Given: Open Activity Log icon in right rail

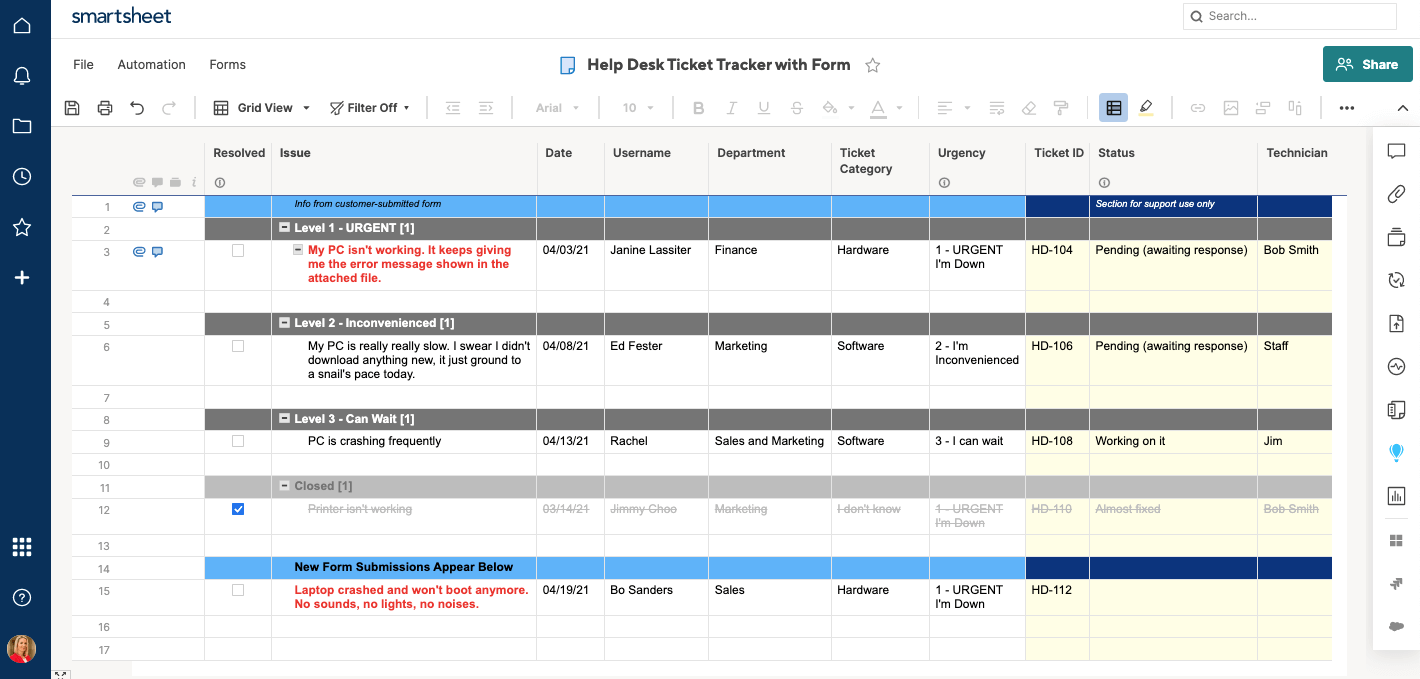Looking at the screenshot, I should tap(1397, 367).
